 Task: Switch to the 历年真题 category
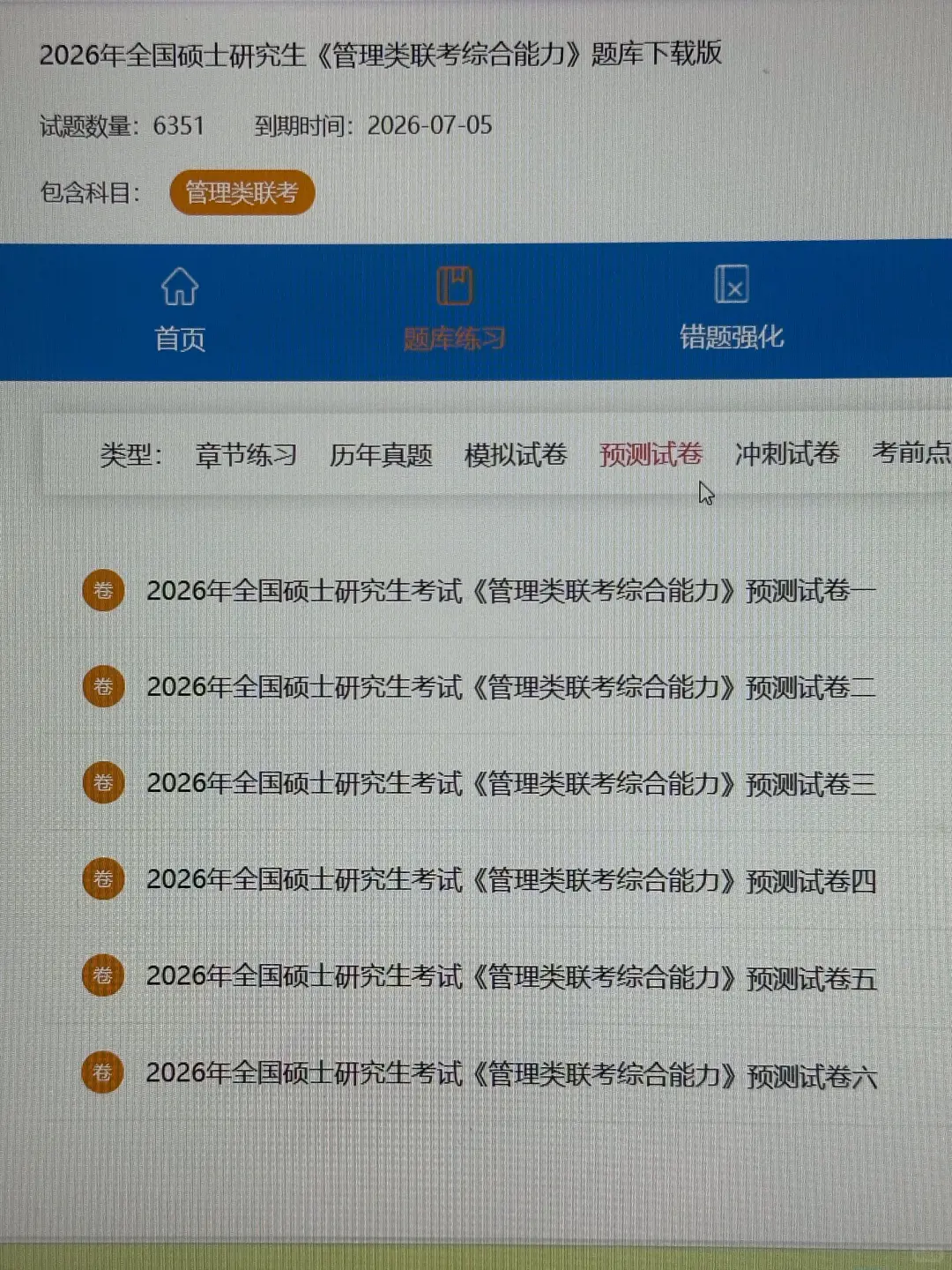[381, 455]
